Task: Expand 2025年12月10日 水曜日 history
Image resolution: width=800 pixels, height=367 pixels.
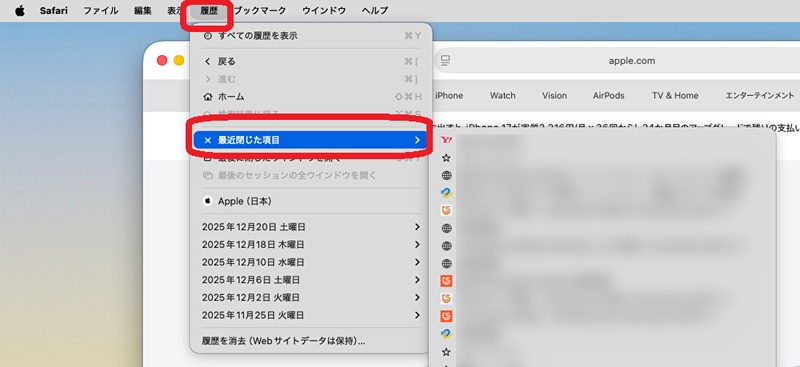Action: 311,262
